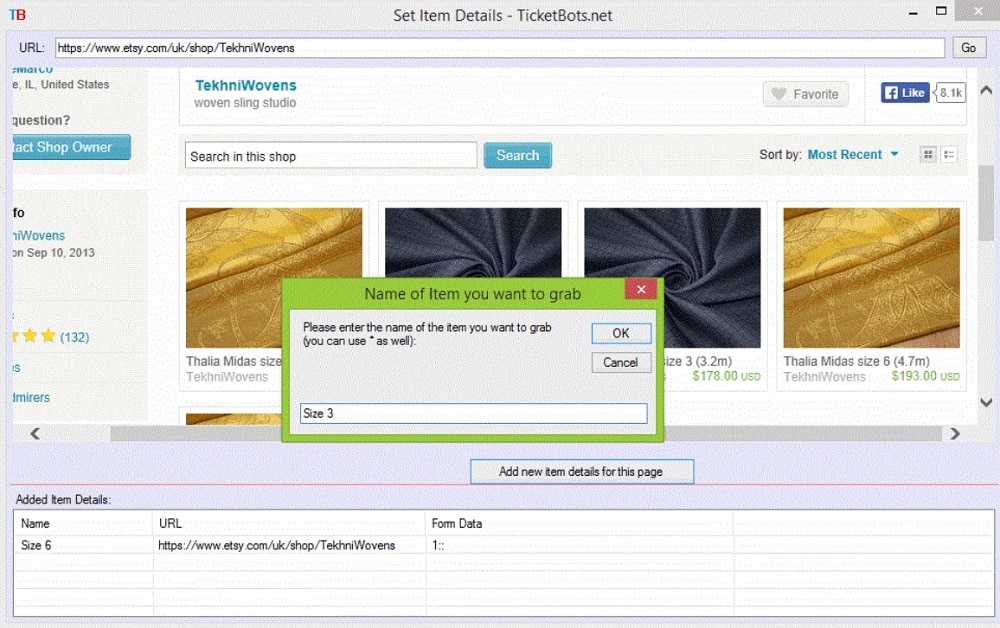Screen dimensions: 1000x628
Task: Click the browser page scroll down arrow
Action: point(986,402)
